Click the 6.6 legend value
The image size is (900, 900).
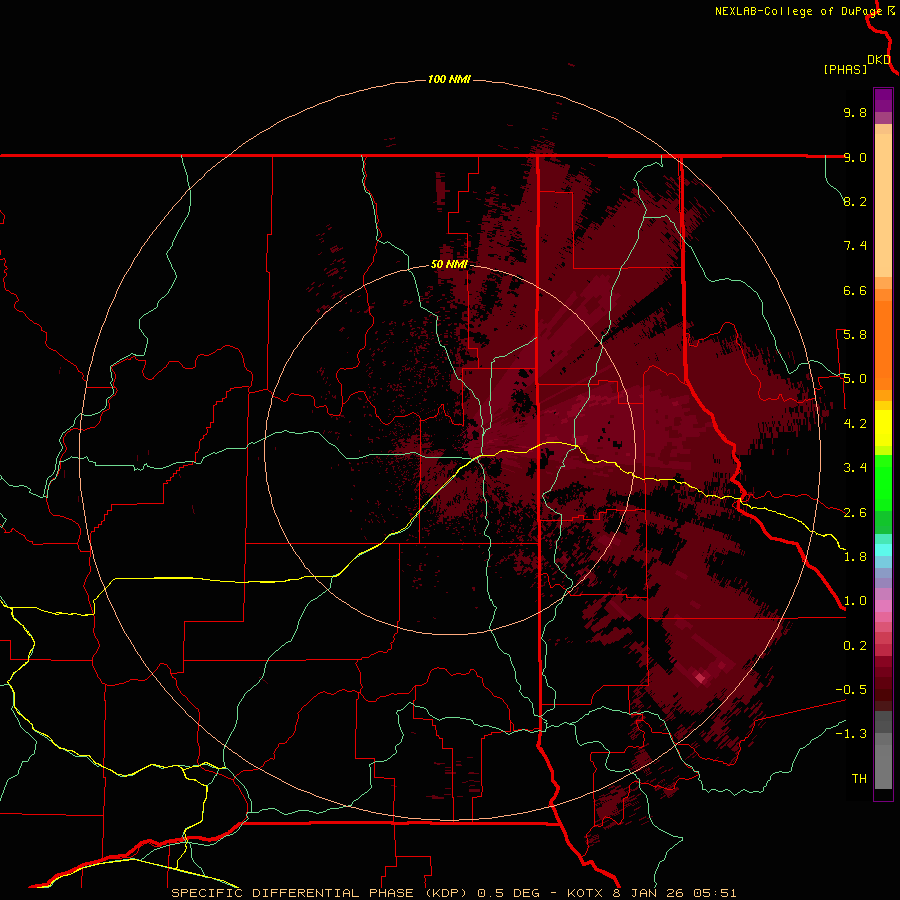pyautogui.click(x=855, y=290)
